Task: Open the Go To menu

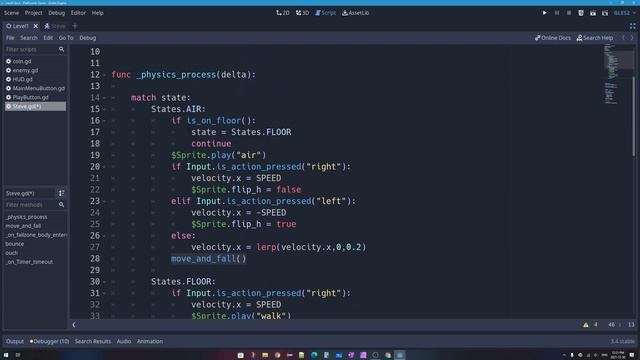Action: pyautogui.click(x=66, y=38)
